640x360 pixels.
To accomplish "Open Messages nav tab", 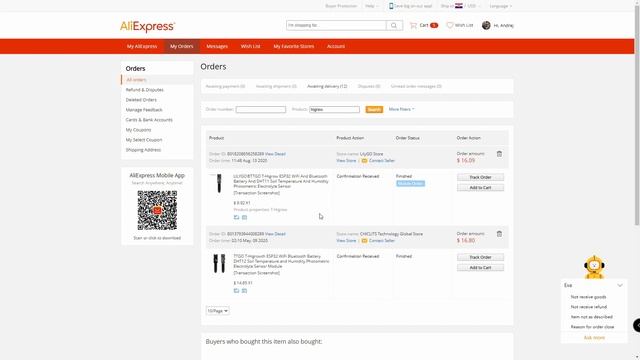I will click(x=217, y=47).
